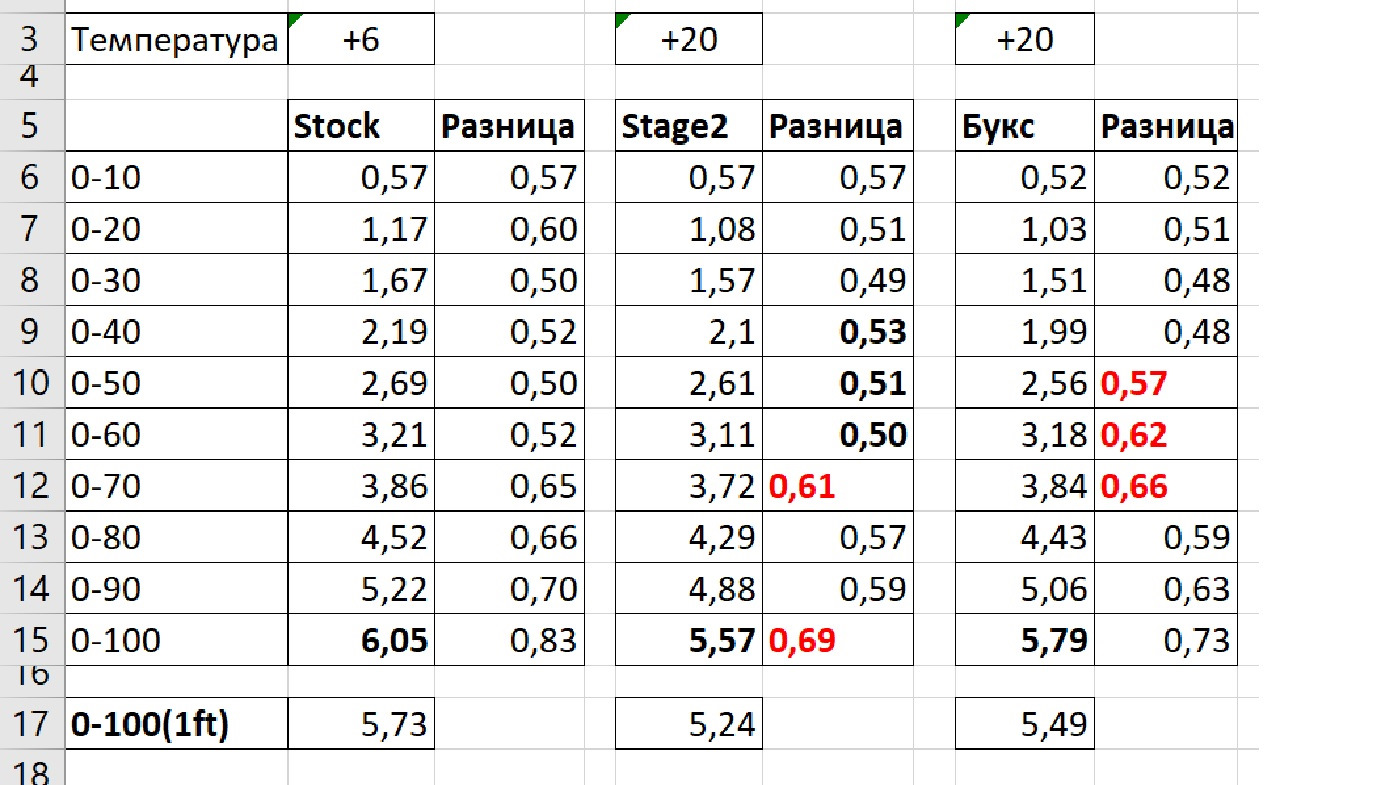Viewport: 1374px width, 785px height.
Task: Select the difference value 0,63
Action: (x=1166, y=588)
